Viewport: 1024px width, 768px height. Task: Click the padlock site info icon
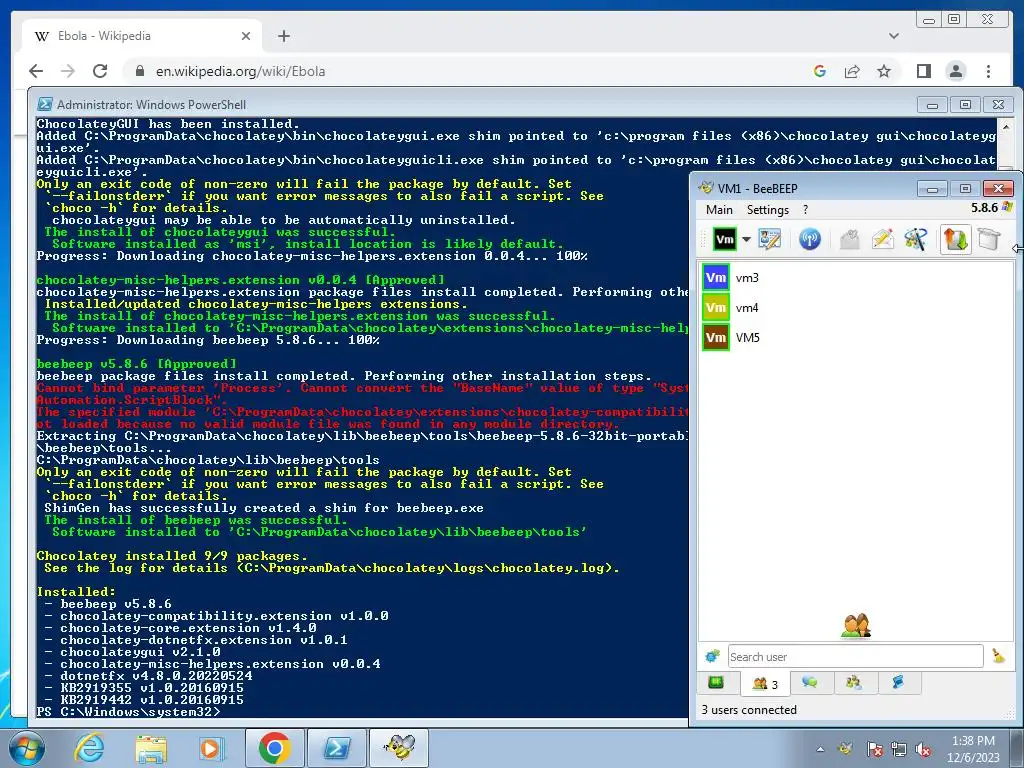(x=140, y=71)
